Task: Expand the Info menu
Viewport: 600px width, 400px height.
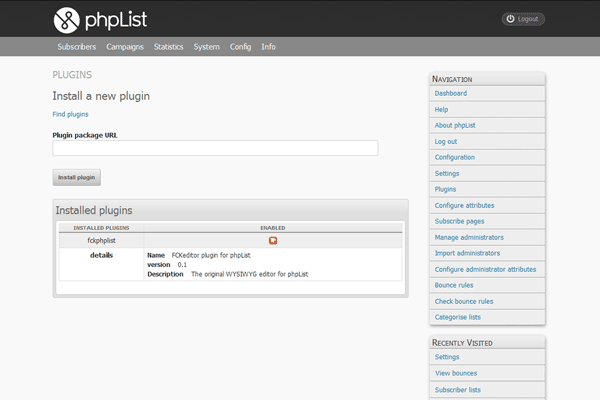Action: click(268, 47)
